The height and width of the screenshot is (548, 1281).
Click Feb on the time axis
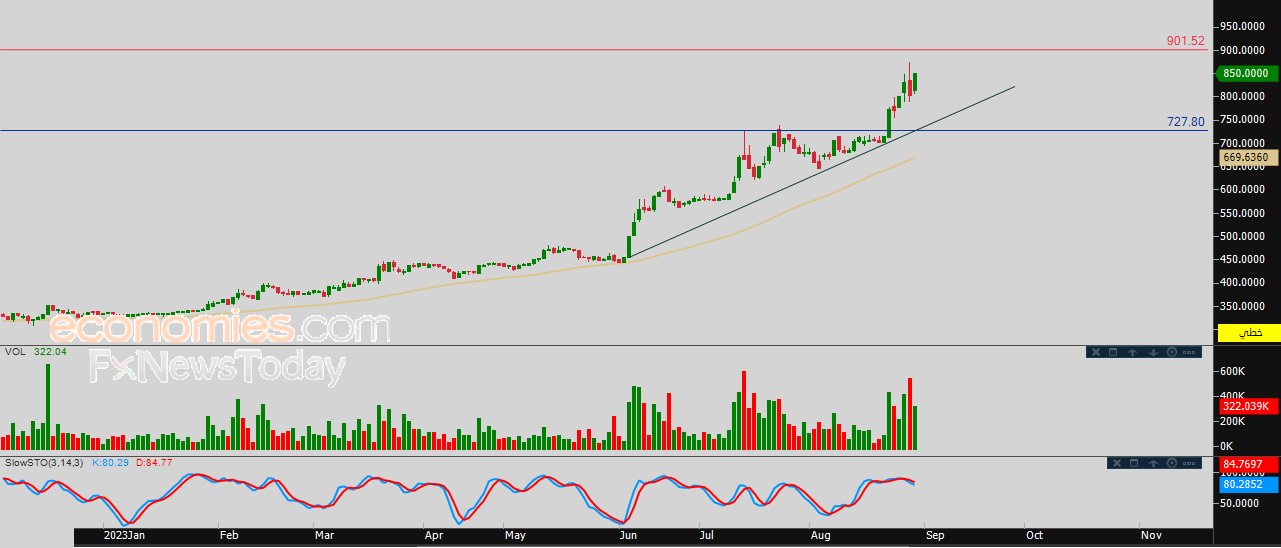[x=229, y=535]
